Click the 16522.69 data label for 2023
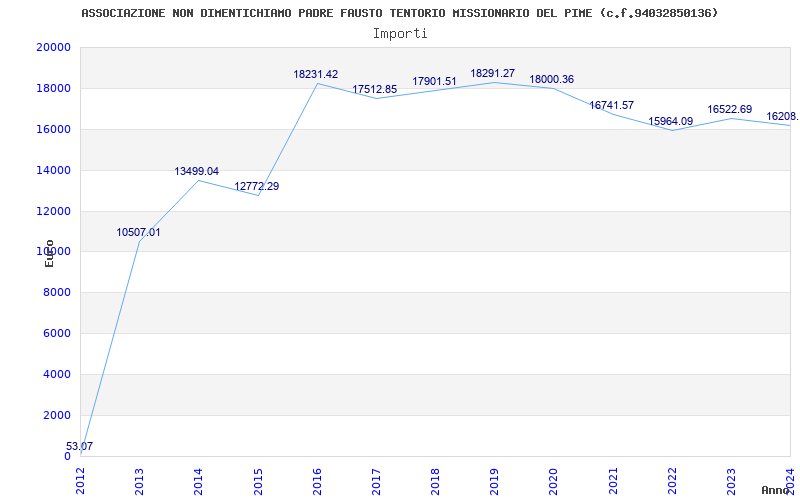 (730, 110)
